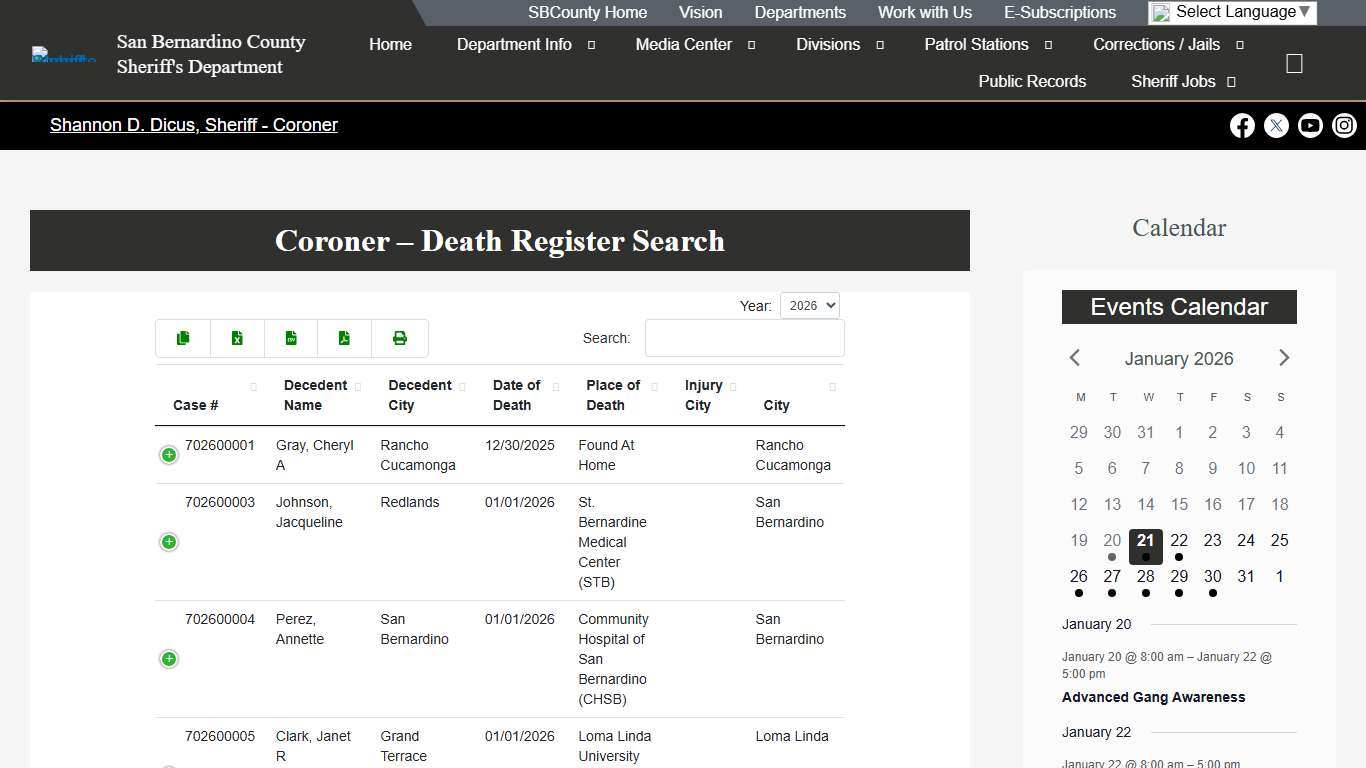
Task: Expand details for case 702600001
Action: [x=168, y=455]
